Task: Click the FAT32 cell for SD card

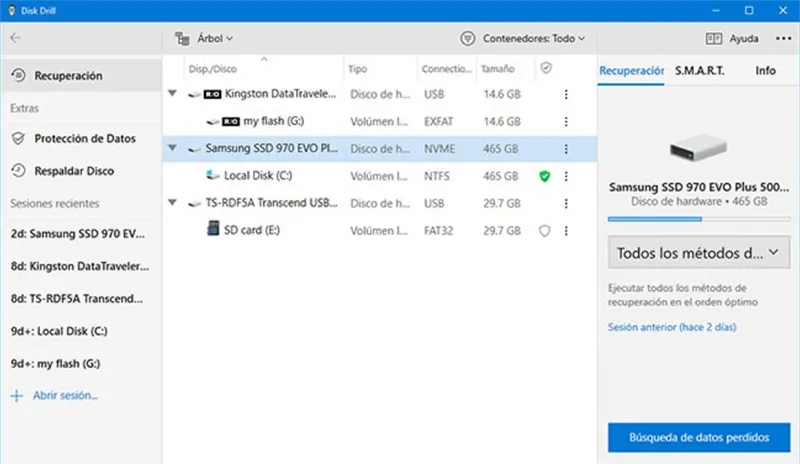Action: pos(438,231)
